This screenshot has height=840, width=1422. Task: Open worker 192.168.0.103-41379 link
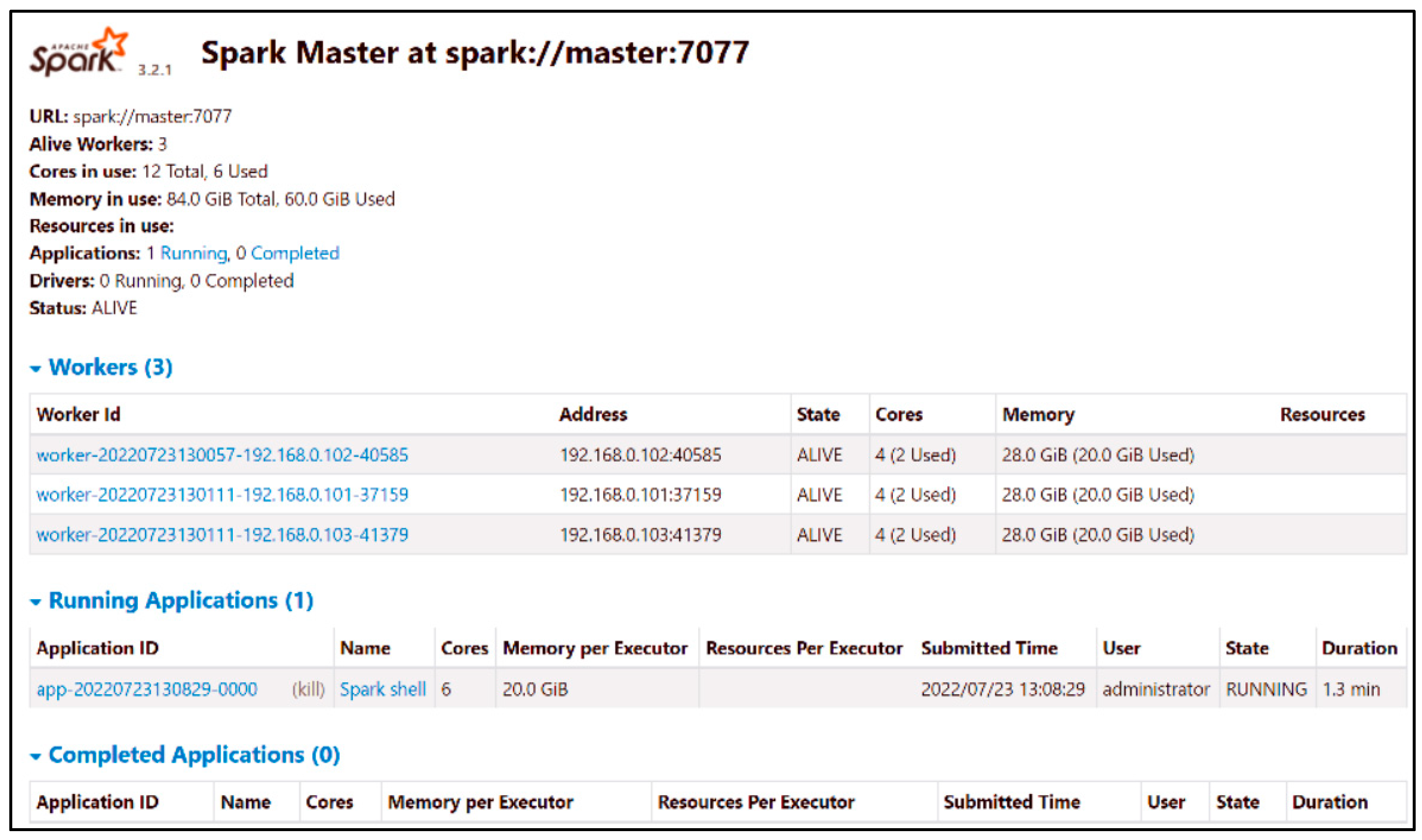(x=222, y=535)
